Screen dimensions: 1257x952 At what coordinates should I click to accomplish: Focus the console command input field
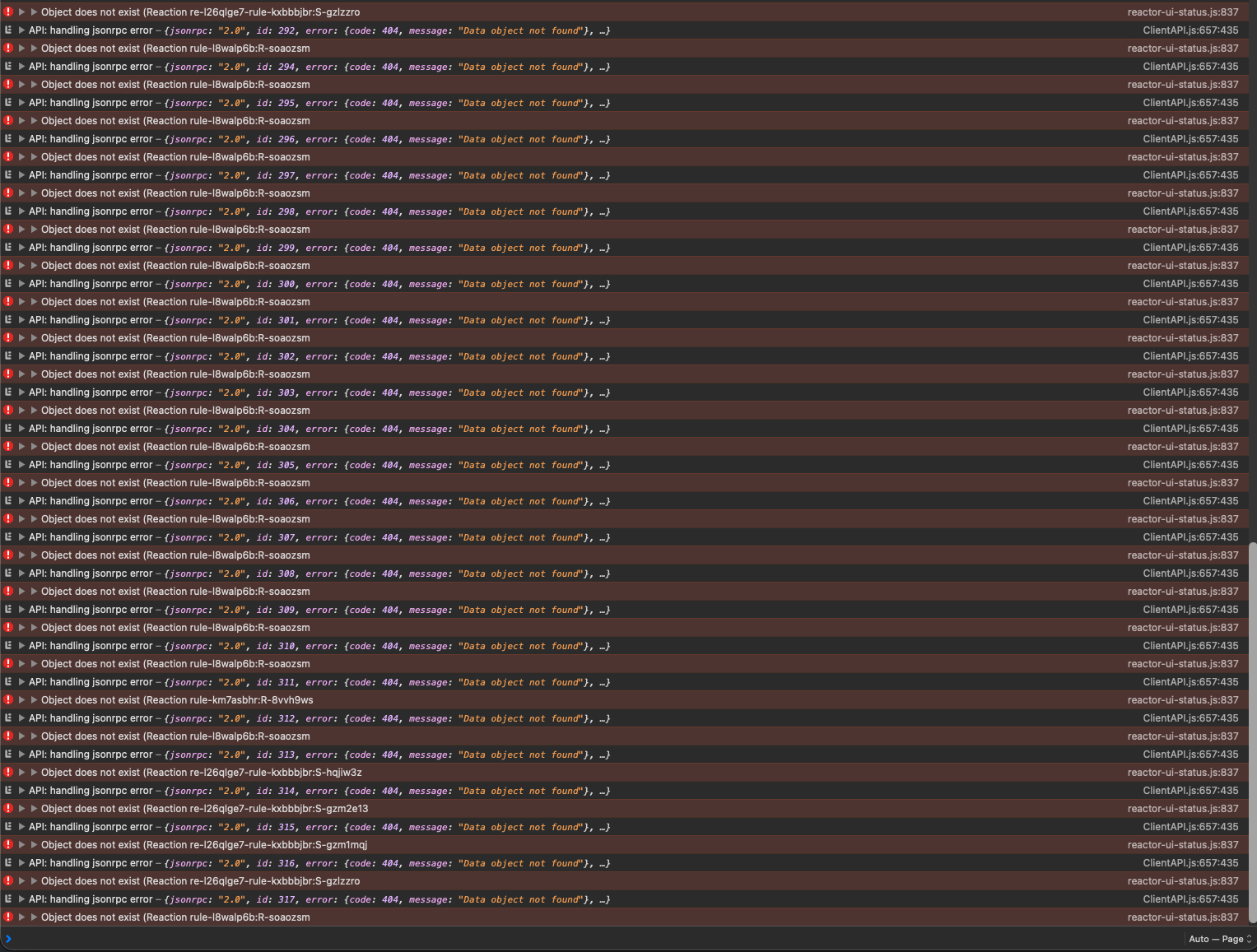[576, 939]
